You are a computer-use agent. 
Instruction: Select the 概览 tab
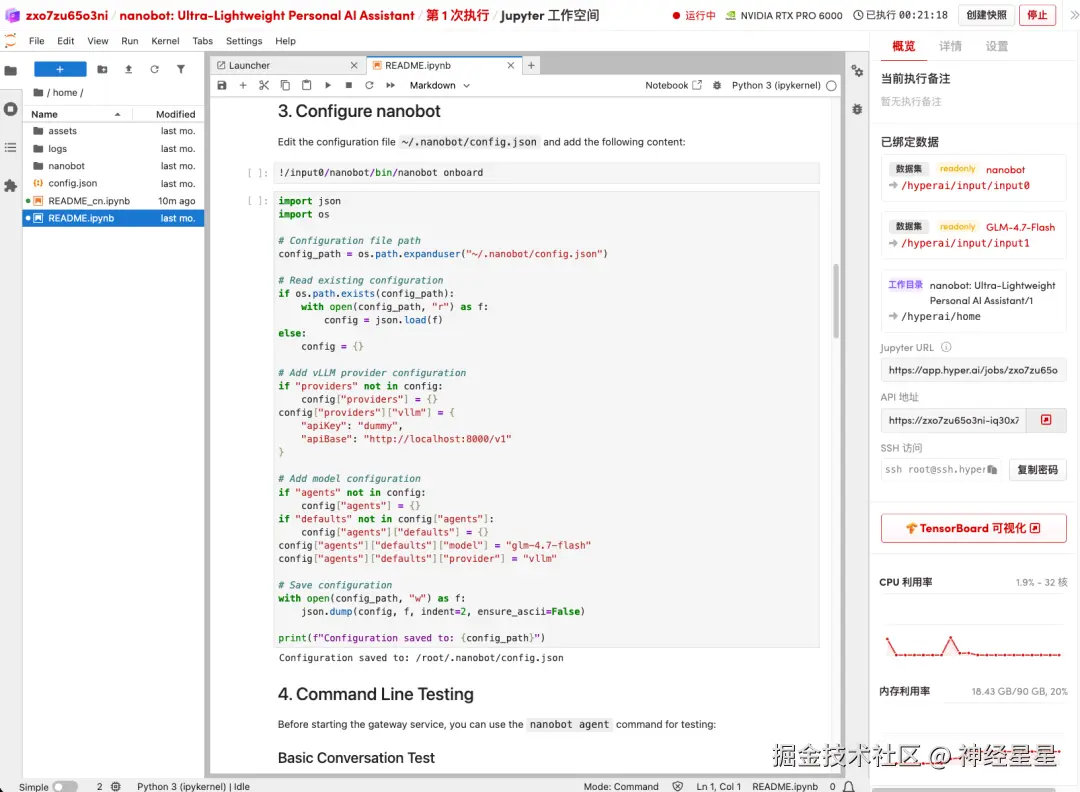[904, 46]
